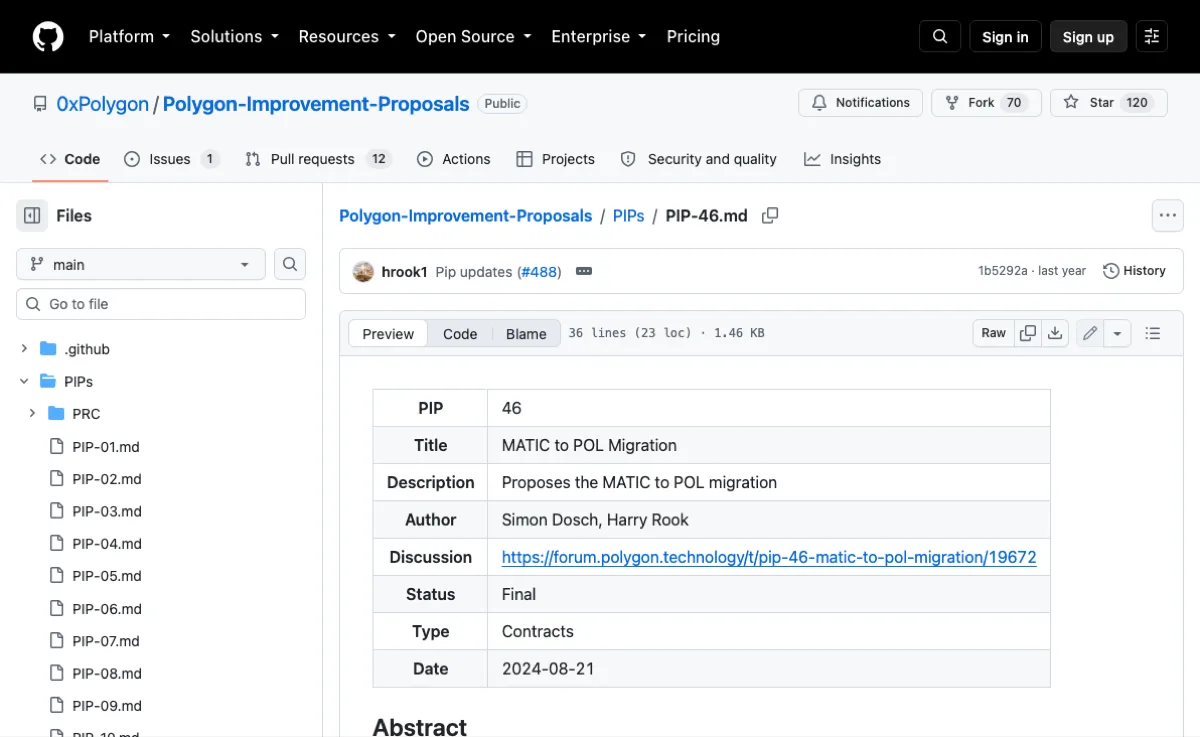The image size is (1200, 737).
Task: Open commit 1b5292a link
Action: pos(1002,271)
